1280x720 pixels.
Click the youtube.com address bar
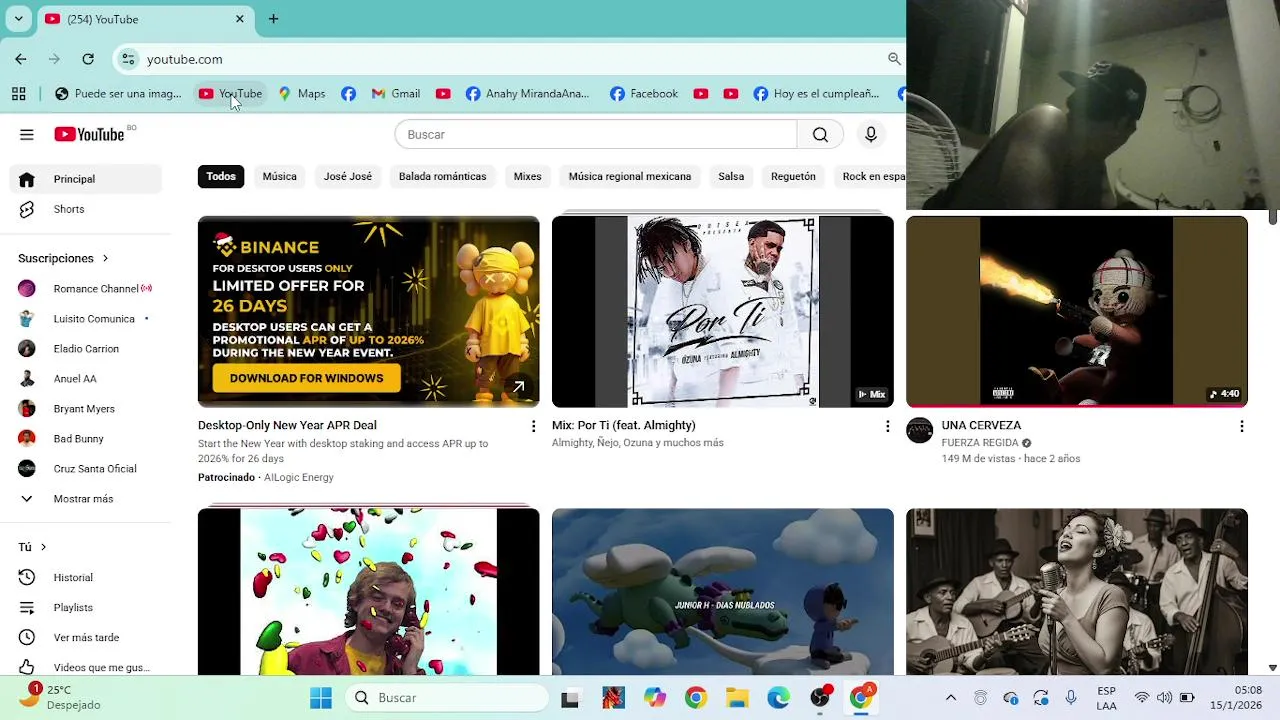[x=510, y=59]
